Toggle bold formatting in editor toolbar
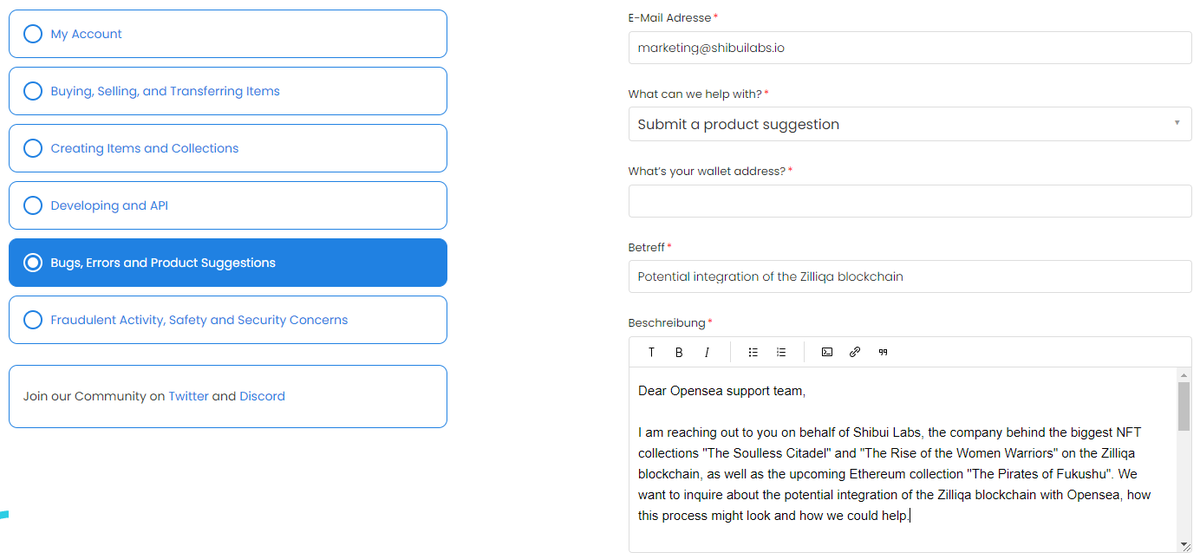Image resolution: width=1200 pixels, height=559 pixels. [x=679, y=352]
